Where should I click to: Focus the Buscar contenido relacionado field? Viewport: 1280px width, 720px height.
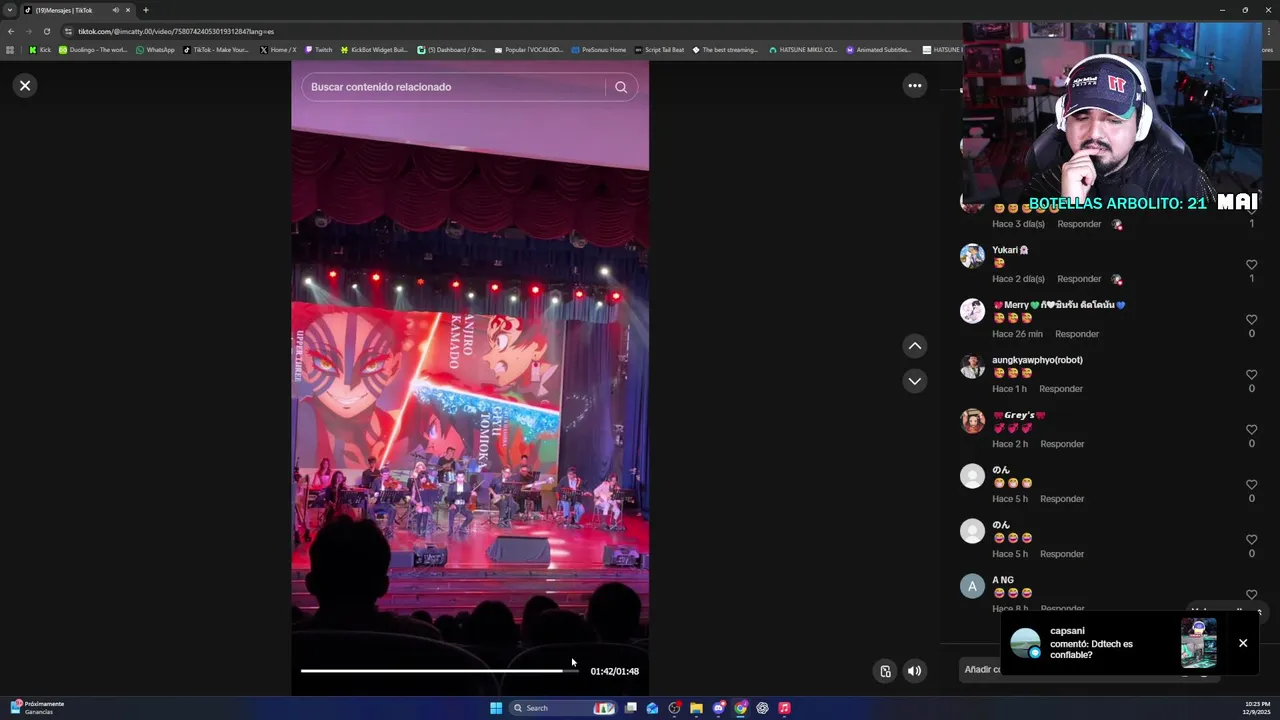coord(452,87)
